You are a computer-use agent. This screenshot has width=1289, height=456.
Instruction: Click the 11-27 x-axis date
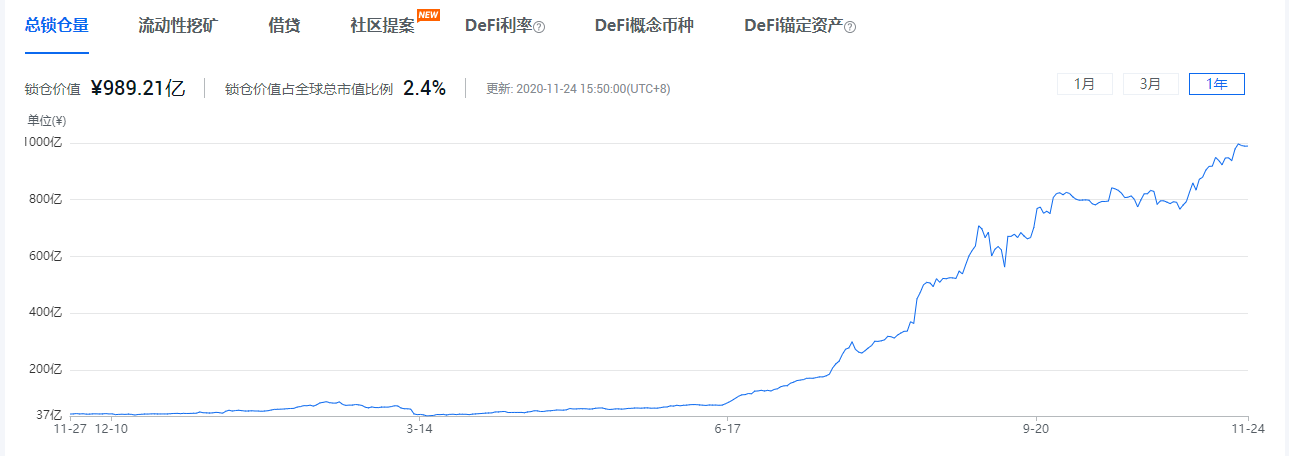[x=68, y=428]
